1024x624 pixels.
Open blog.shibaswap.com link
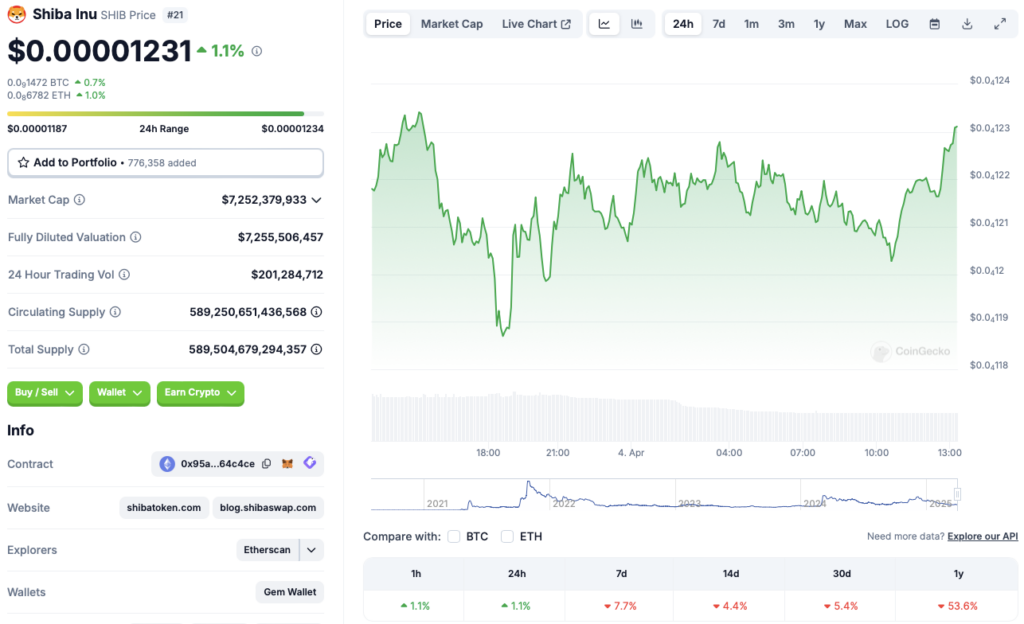coord(268,508)
